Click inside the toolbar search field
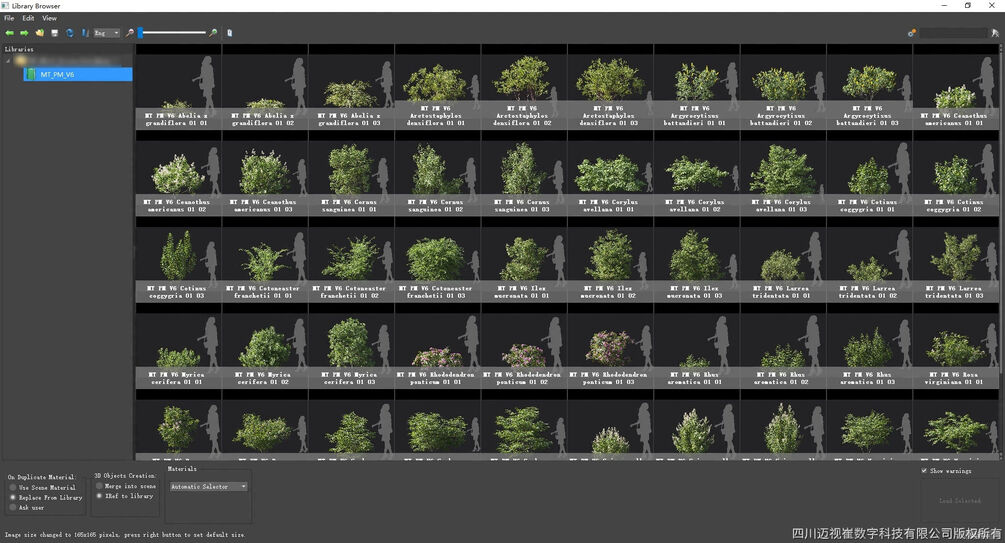The height and width of the screenshot is (543, 1005). [x=954, y=33]
